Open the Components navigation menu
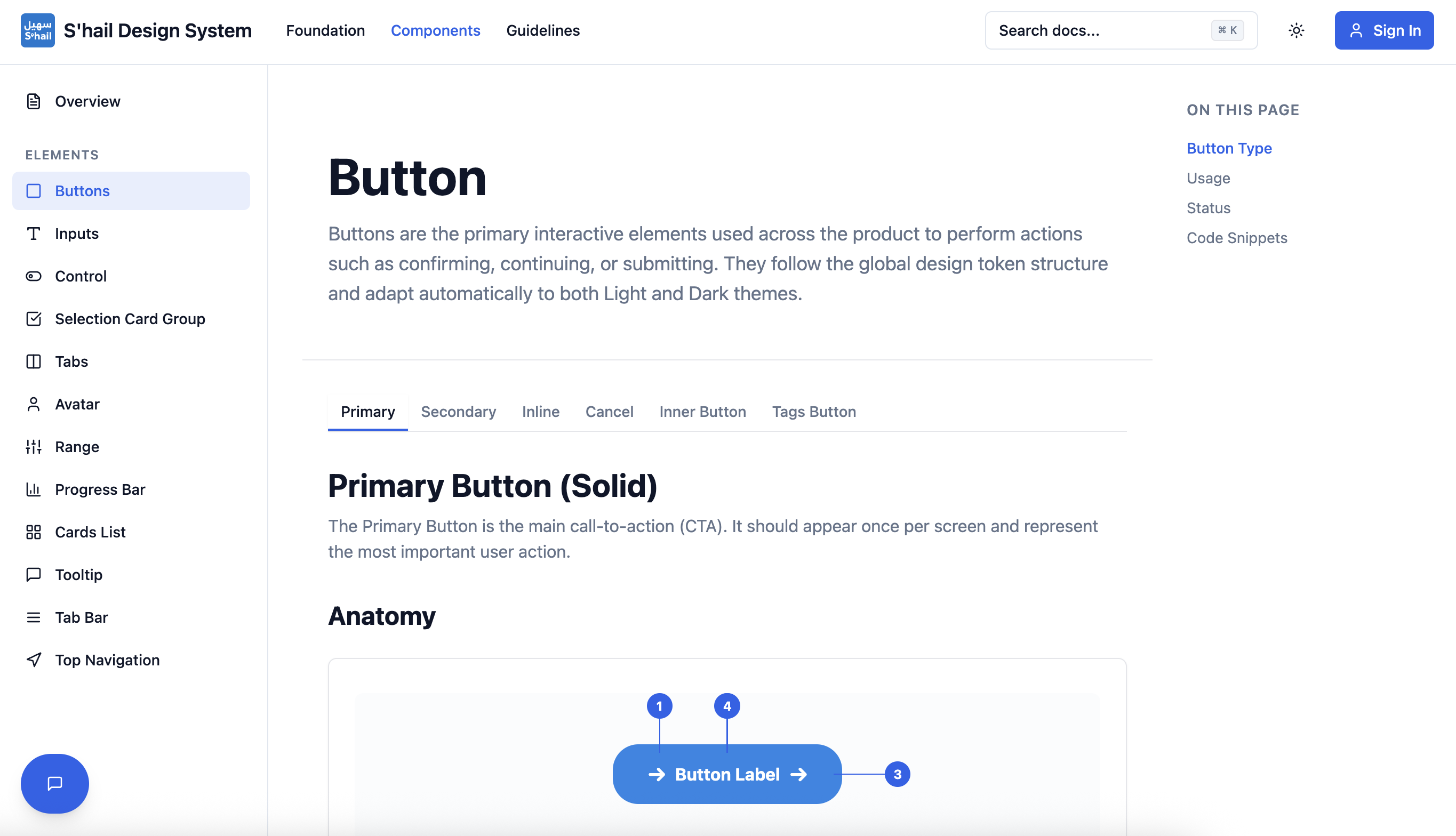Image resolution: width=1456 pixels, height=836 pixels. (435, 30)
